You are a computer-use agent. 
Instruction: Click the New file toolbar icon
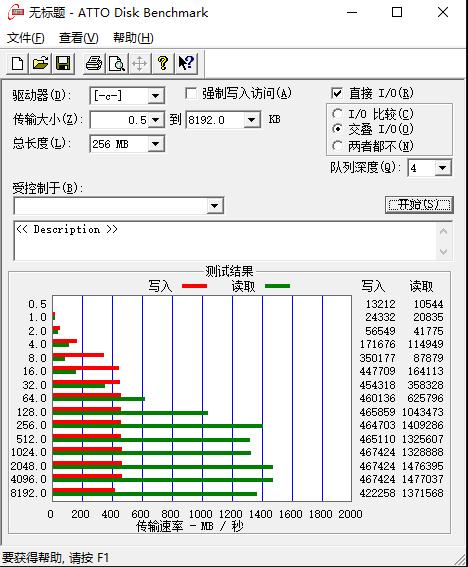[17, 64]
